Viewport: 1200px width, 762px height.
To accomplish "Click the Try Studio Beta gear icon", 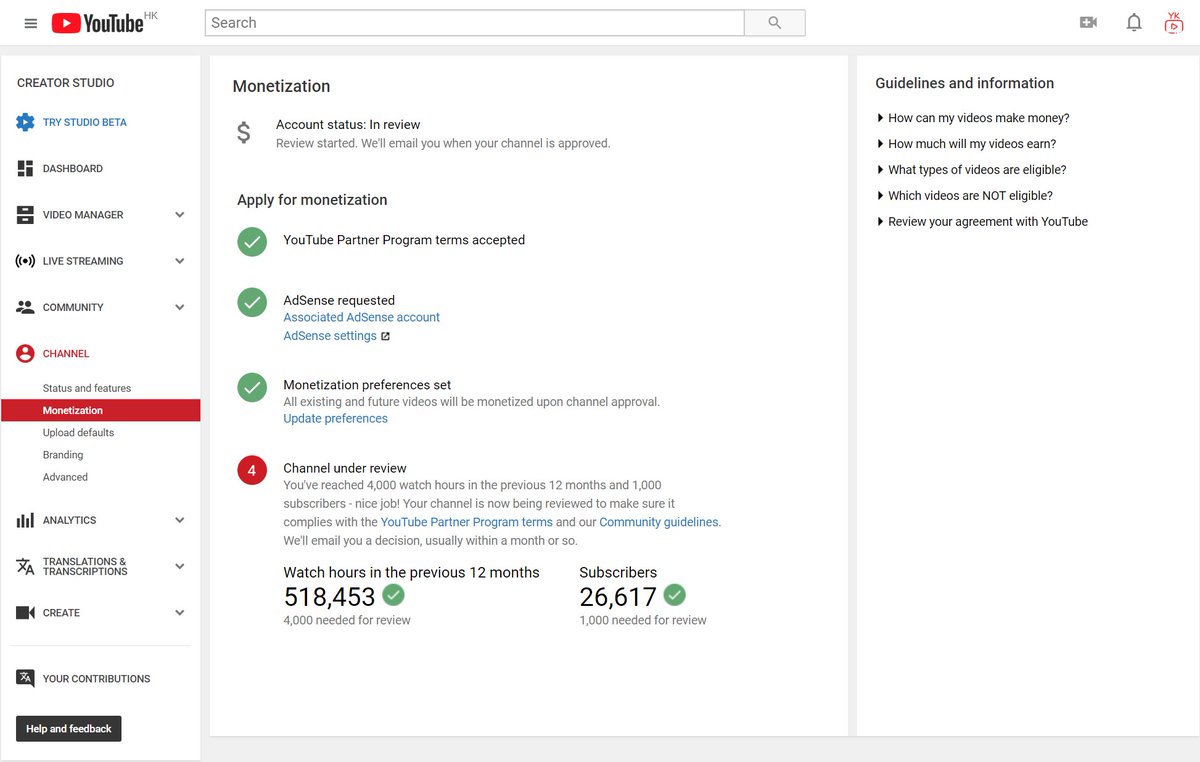I will pos(25,122).
